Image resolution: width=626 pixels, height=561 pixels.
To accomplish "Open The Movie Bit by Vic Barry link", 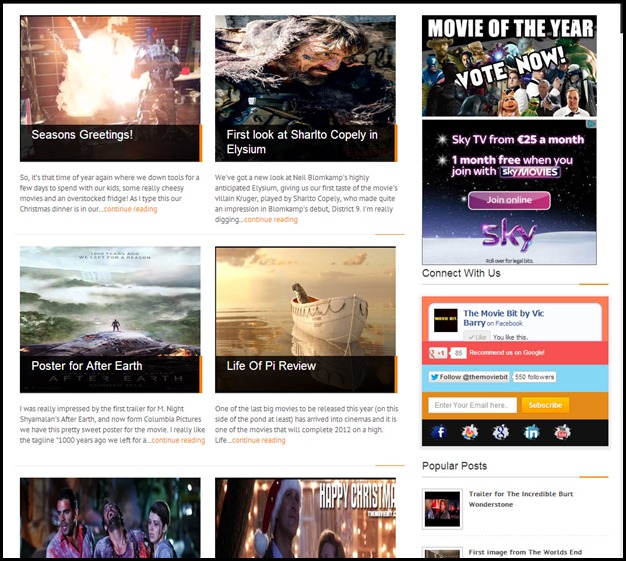I will tap(503, 318).
